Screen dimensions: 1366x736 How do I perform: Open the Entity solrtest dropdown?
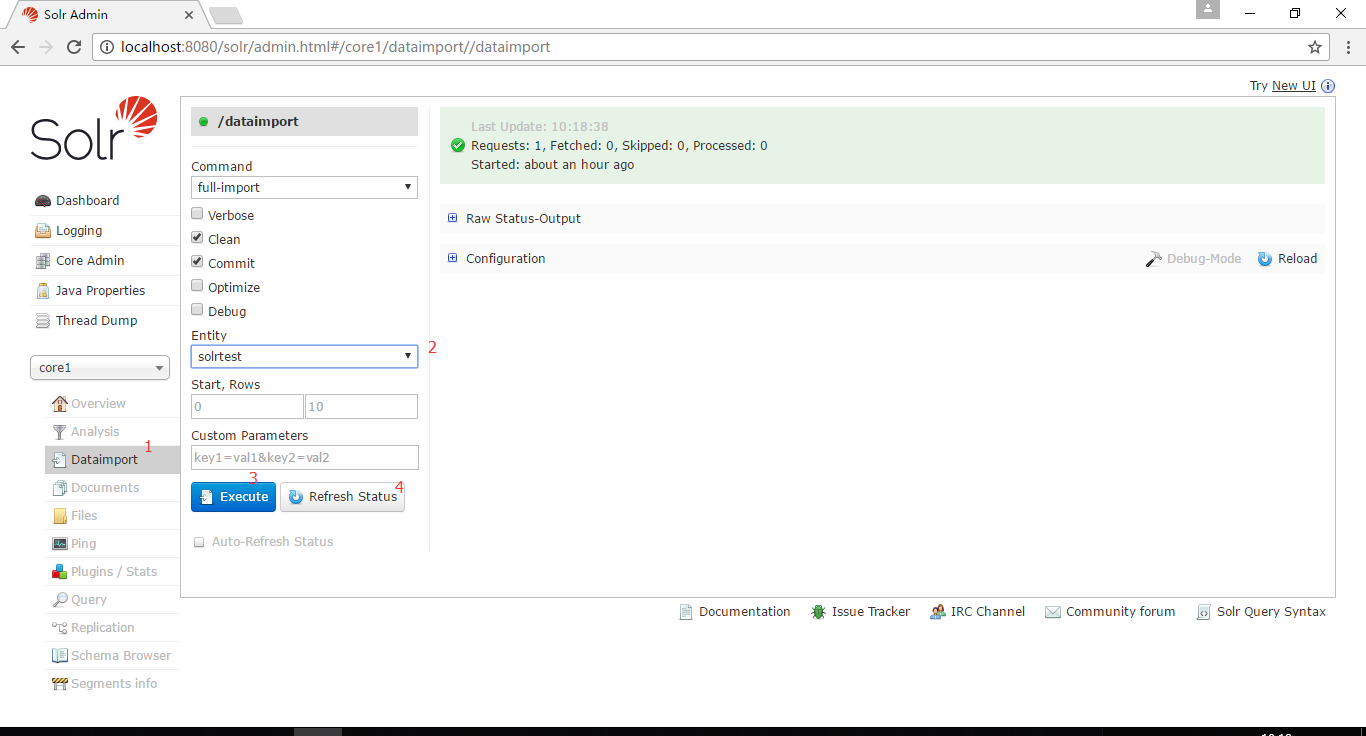304,356
